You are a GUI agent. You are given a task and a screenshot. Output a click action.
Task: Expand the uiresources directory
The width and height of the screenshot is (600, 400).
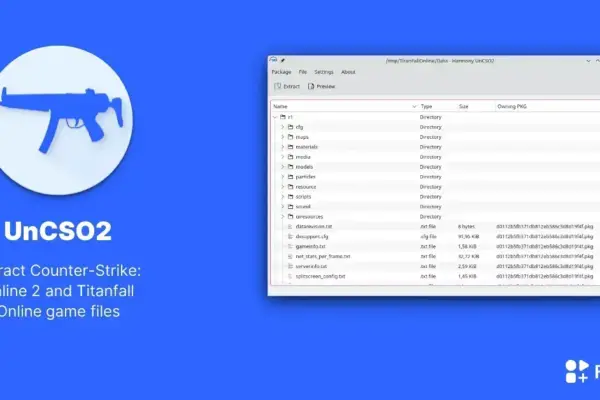(283, 217)
